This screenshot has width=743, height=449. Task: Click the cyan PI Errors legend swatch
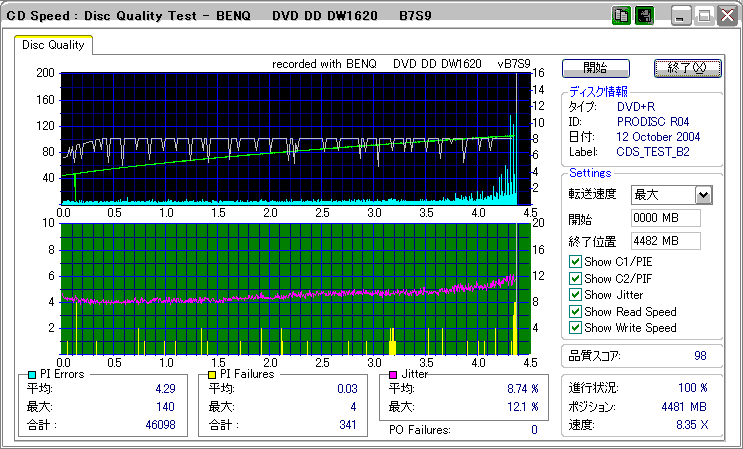pyautogui.click(x=32, y=374)
